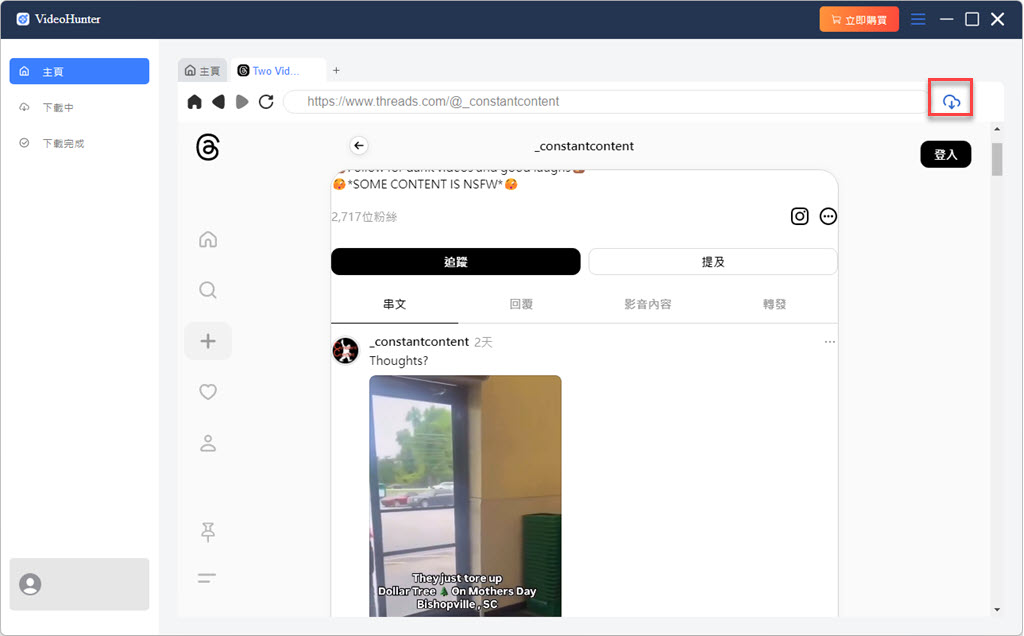This screenshot has height=636, width=1024.
Task: Click the pin icon in Threads sidebar
Action: (x=208, y=532)
